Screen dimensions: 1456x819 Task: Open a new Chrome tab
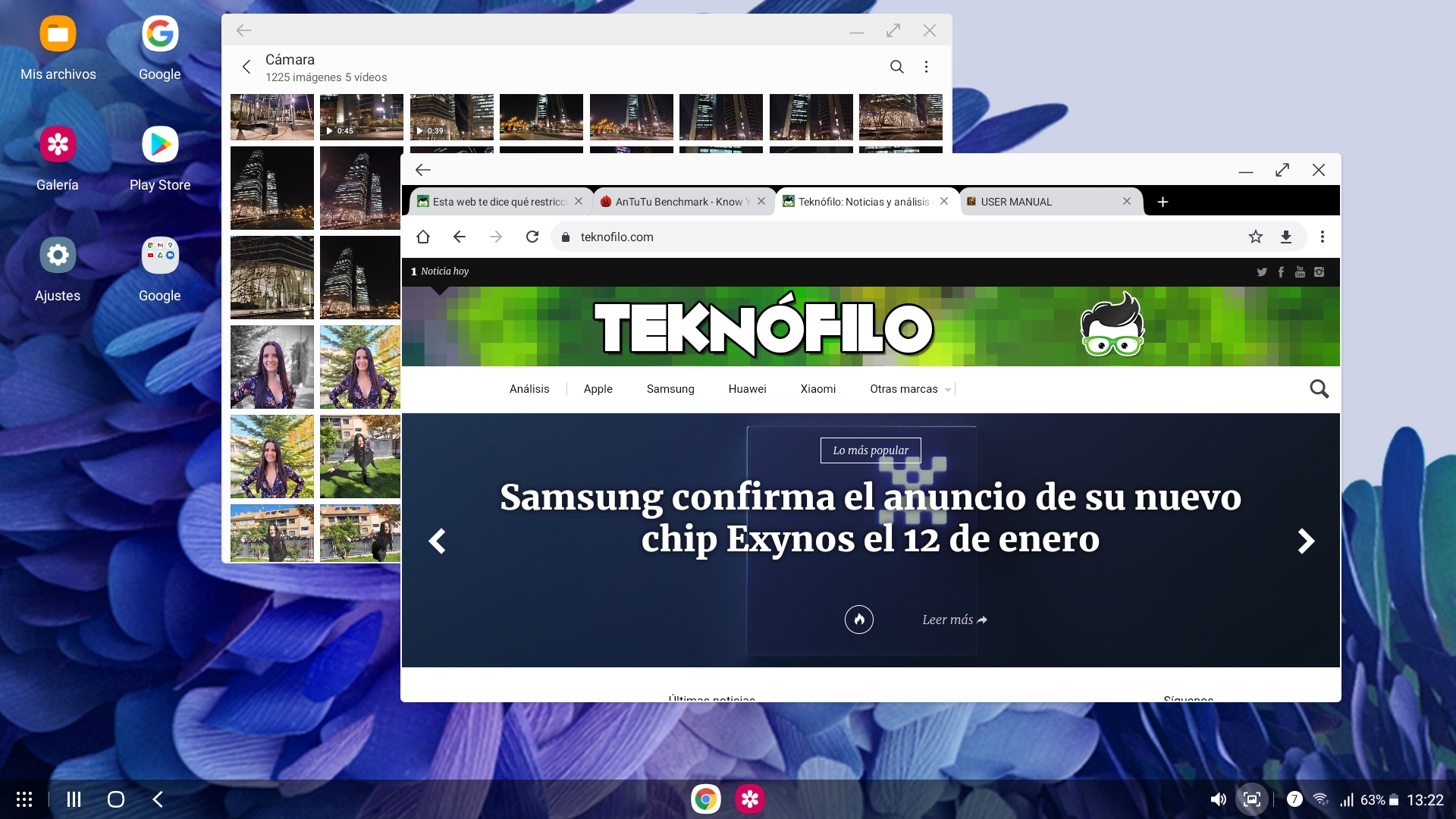coord(1163,202)
